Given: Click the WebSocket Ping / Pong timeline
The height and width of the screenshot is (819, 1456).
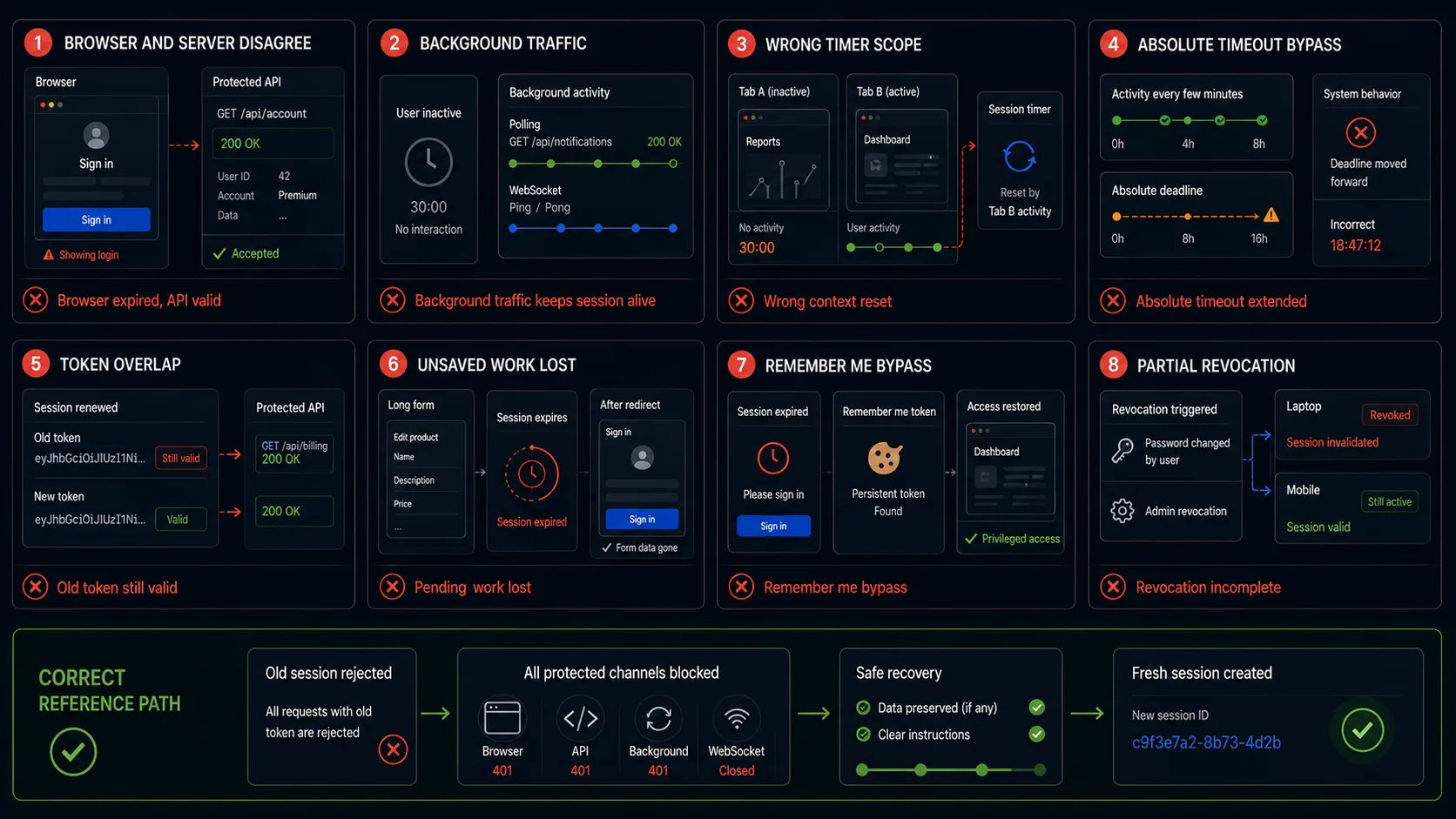Looking at the screenshot, I should click(x=593, y=228).
